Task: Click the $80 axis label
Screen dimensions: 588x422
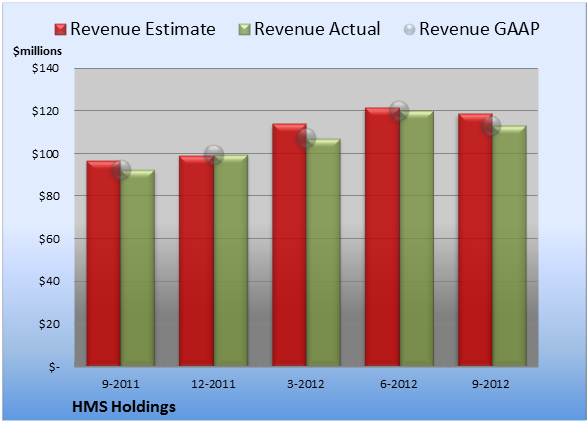Action: click(x=49, y=196)
